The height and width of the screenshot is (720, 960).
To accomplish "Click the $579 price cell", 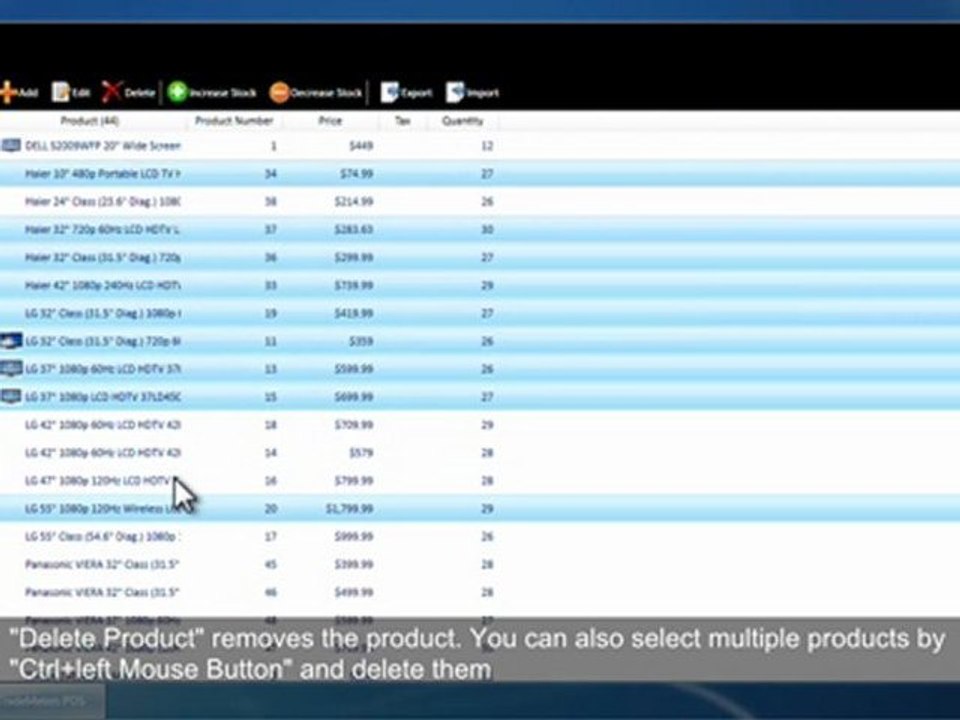I will tap(361, 452).
